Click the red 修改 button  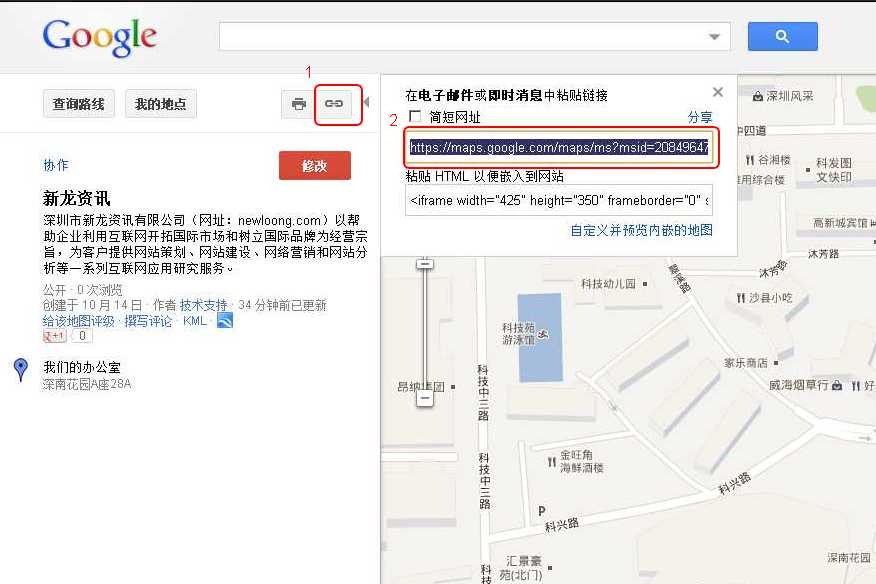(314, 166)
